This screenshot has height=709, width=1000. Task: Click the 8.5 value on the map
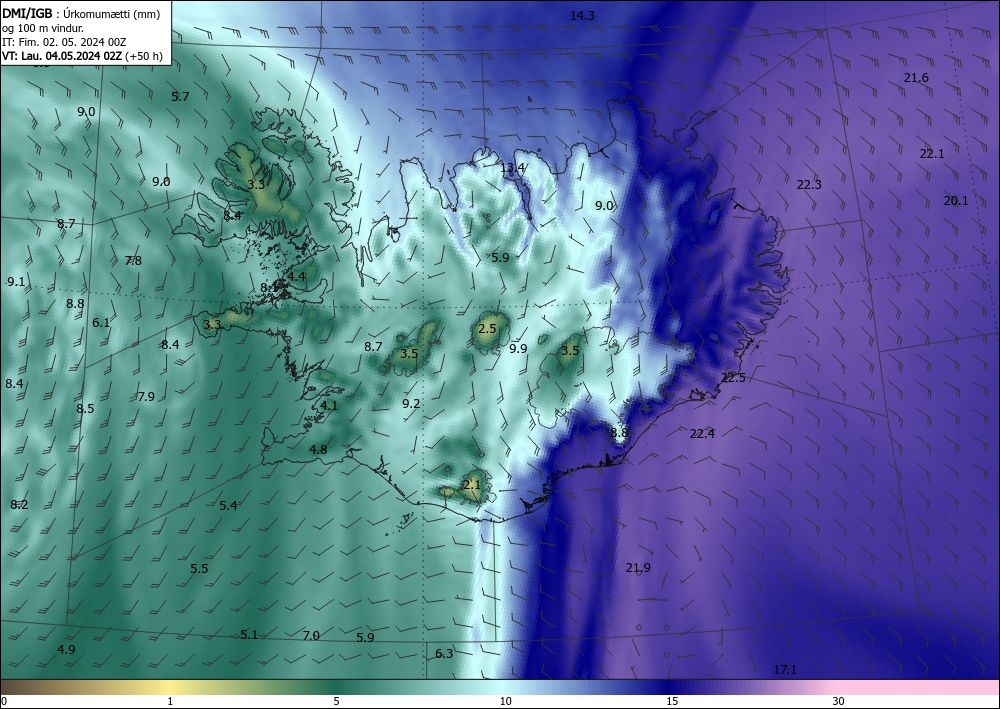(x=85, y=409)
